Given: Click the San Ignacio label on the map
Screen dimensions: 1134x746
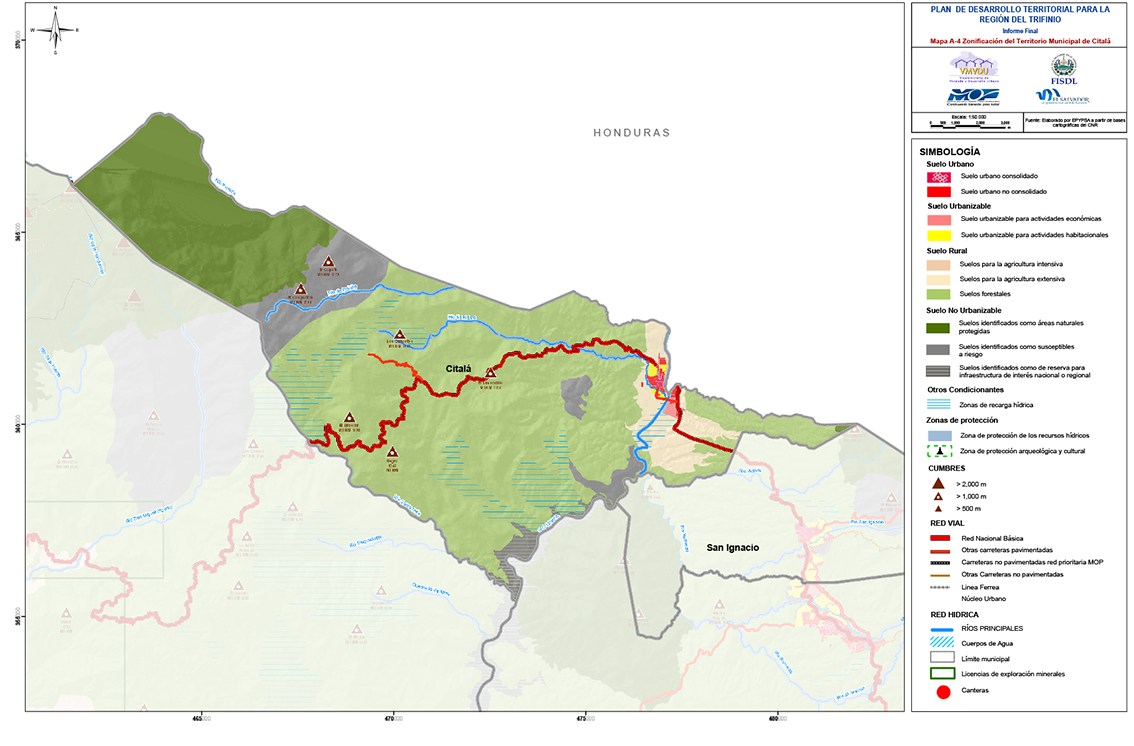Looking at the screenshot, I should (732, 547).
